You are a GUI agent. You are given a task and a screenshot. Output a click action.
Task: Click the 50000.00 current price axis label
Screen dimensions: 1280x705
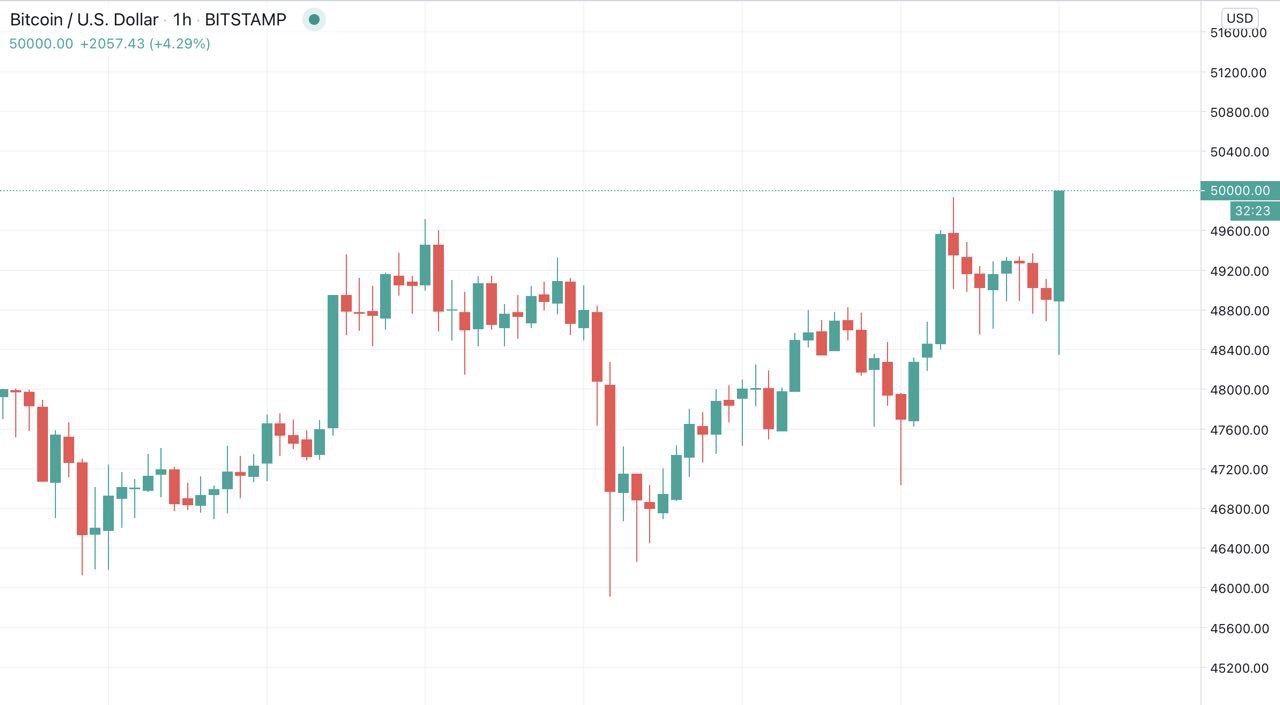(x=1239, y=190)
